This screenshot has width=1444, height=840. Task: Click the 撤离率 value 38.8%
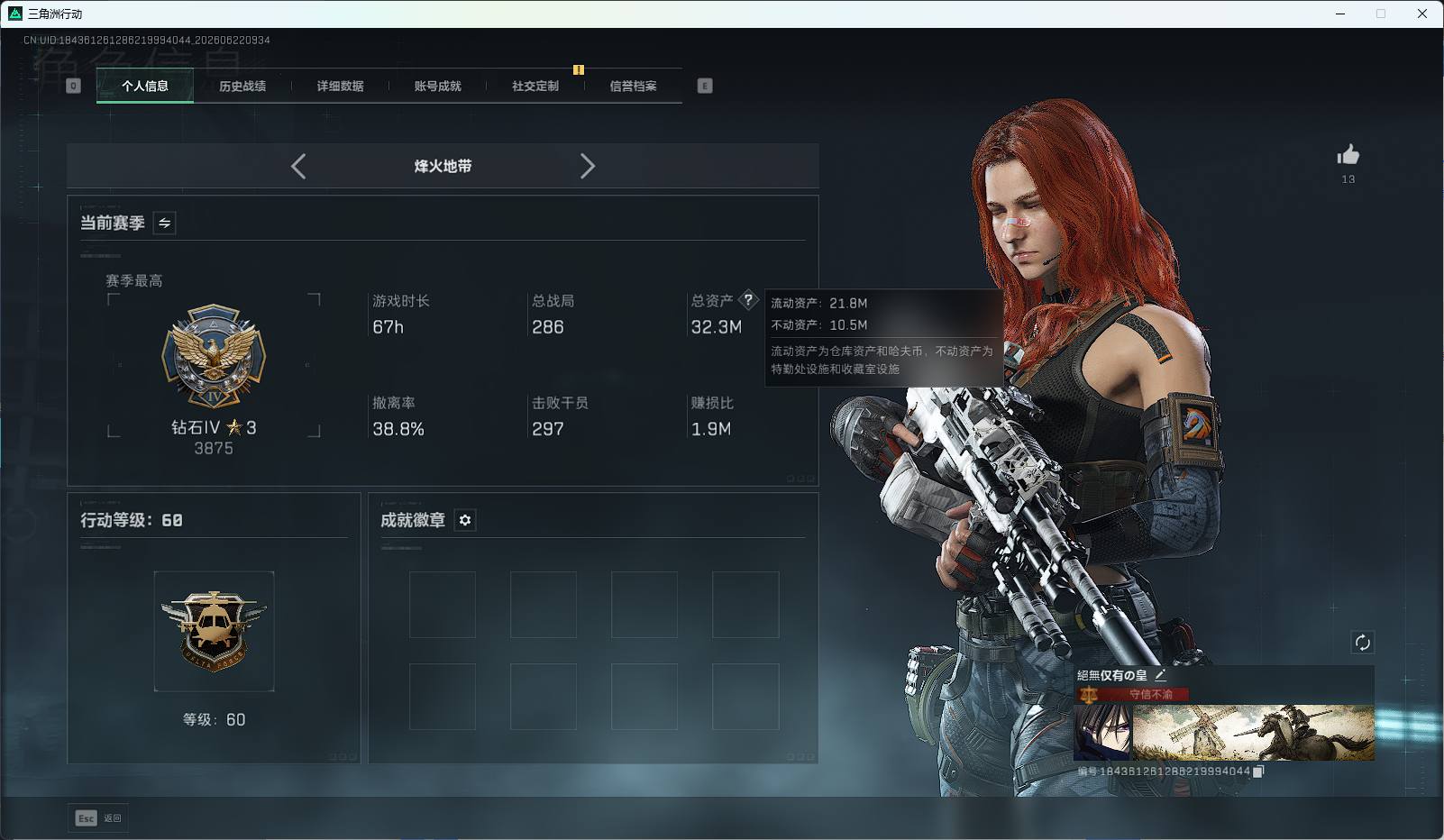398,429
